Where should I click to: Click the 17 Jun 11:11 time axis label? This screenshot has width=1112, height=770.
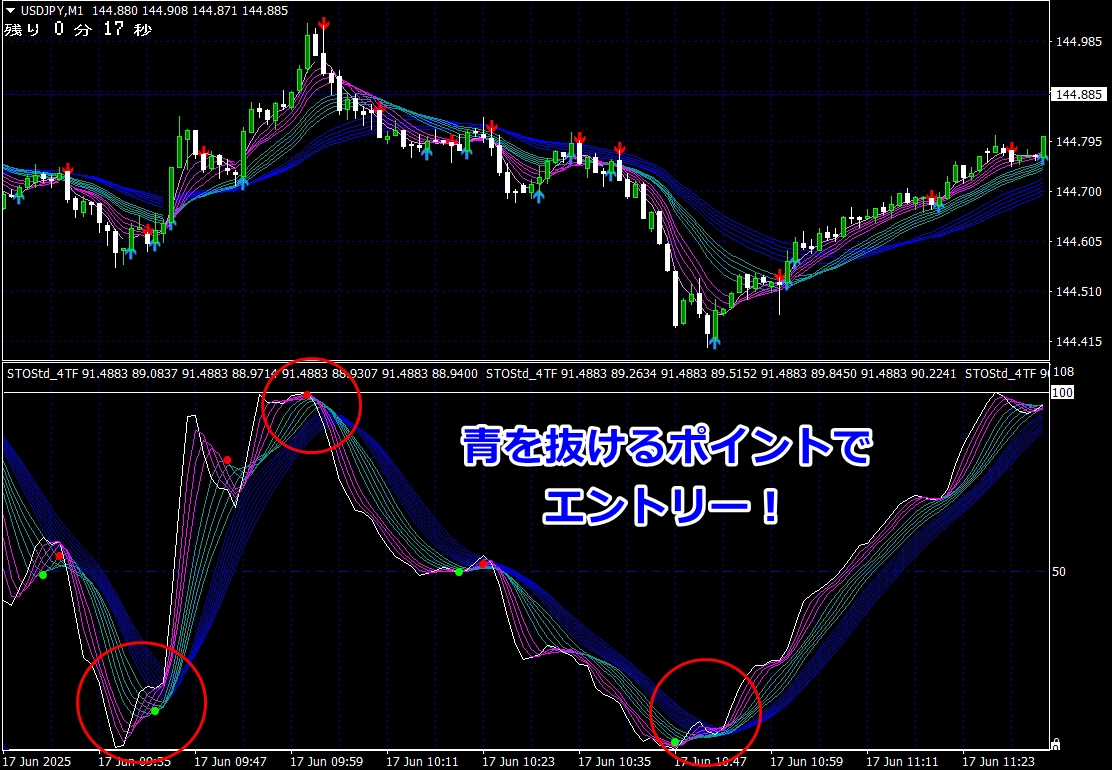[x=903, y=761]
